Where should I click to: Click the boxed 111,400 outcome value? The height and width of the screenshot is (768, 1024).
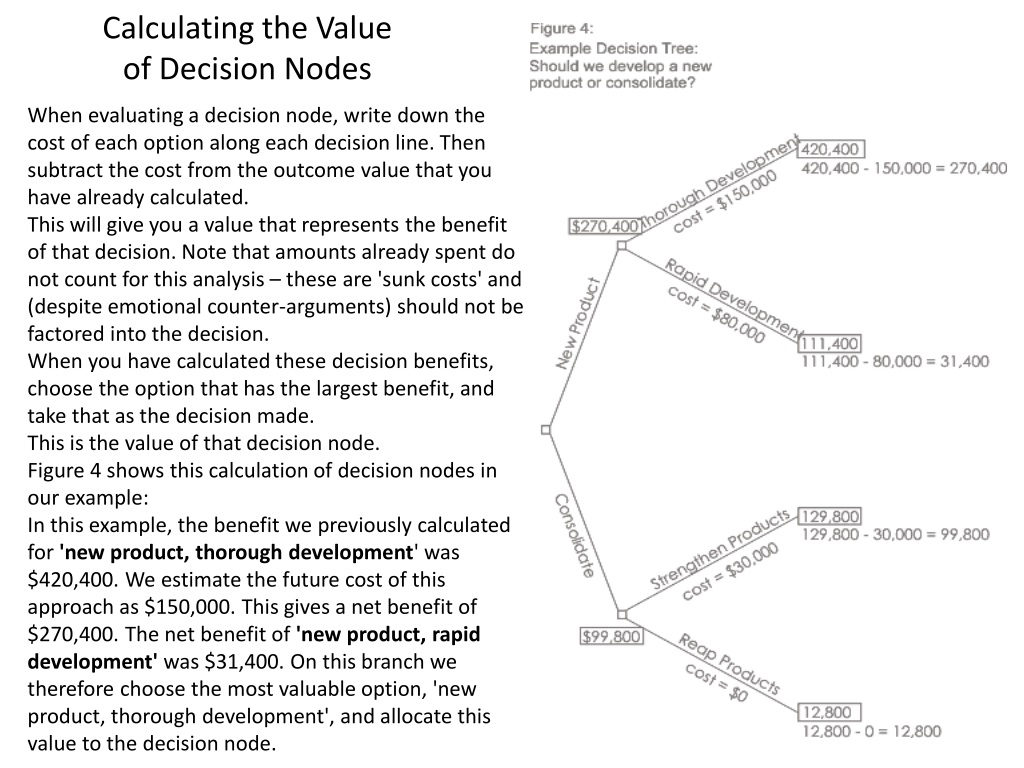pos(829,343)
